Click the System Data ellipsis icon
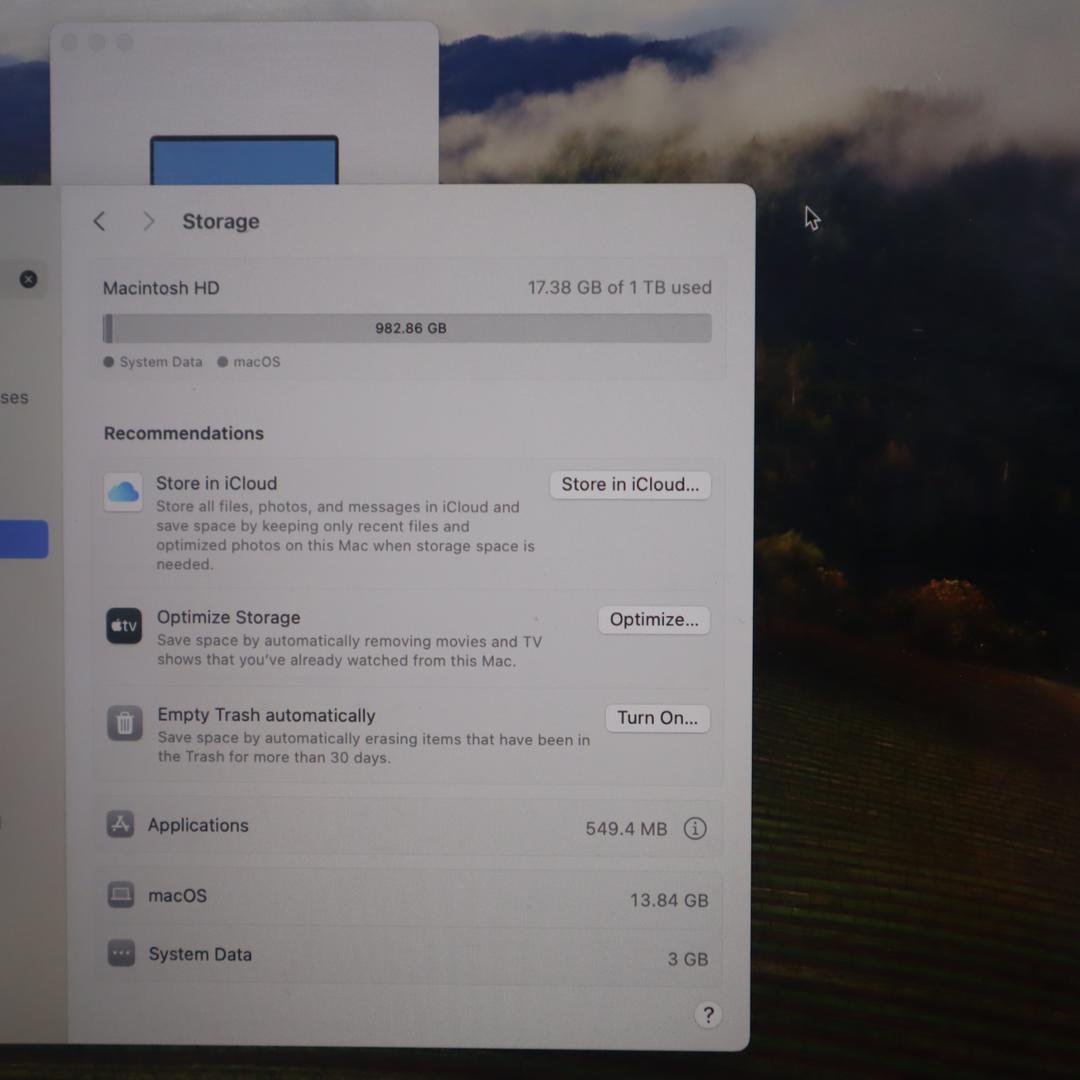Image resolution: width=1080 pixels, height=1080 pixels. [x=121, y=954]
